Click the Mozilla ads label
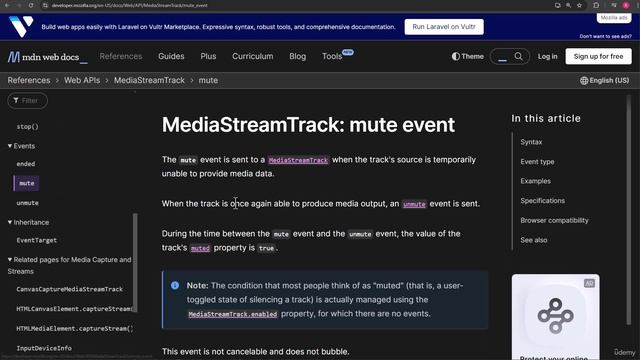 [614, 18]
